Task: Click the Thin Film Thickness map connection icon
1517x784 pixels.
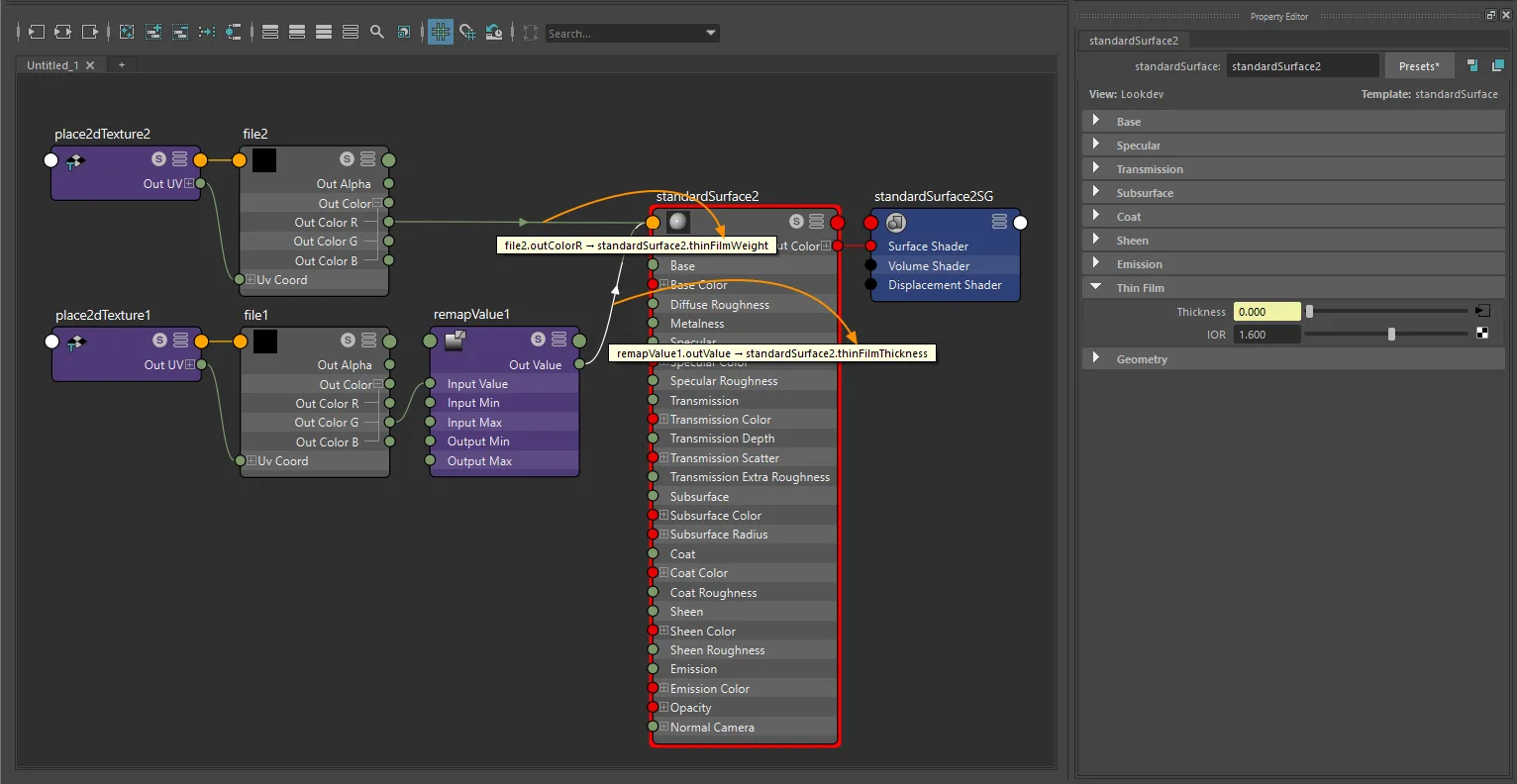Action: click(1482, 311)
